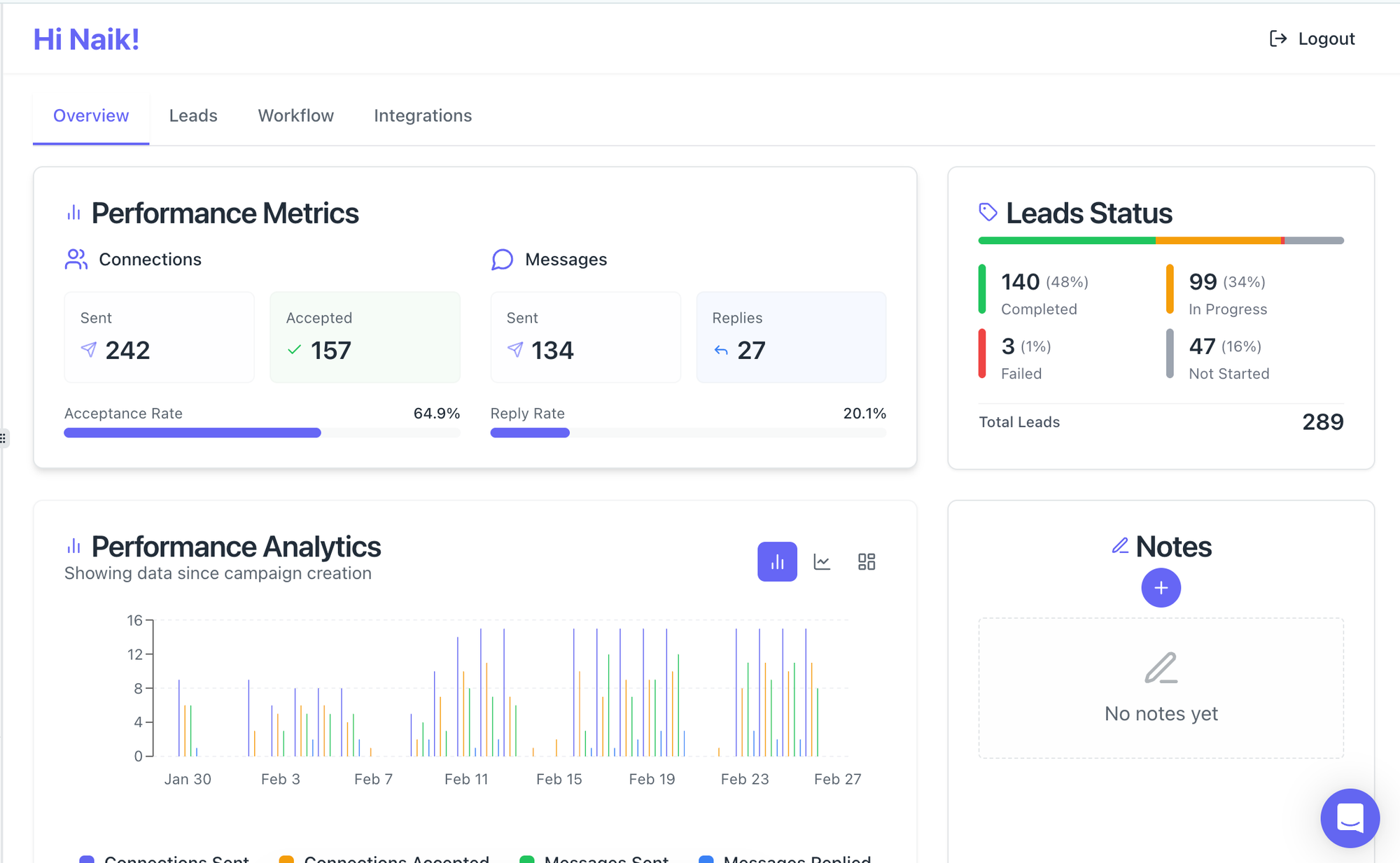Click the Accepted connections card showing 157

(x=365, y=337)
